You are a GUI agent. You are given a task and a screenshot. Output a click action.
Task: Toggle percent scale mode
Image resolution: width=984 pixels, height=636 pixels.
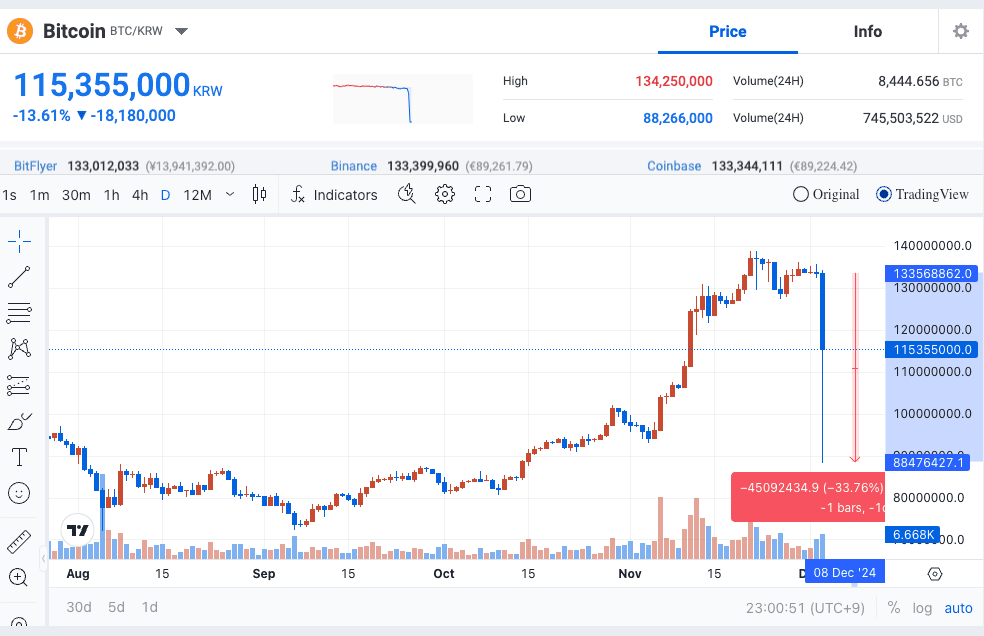tap(894, 608)
